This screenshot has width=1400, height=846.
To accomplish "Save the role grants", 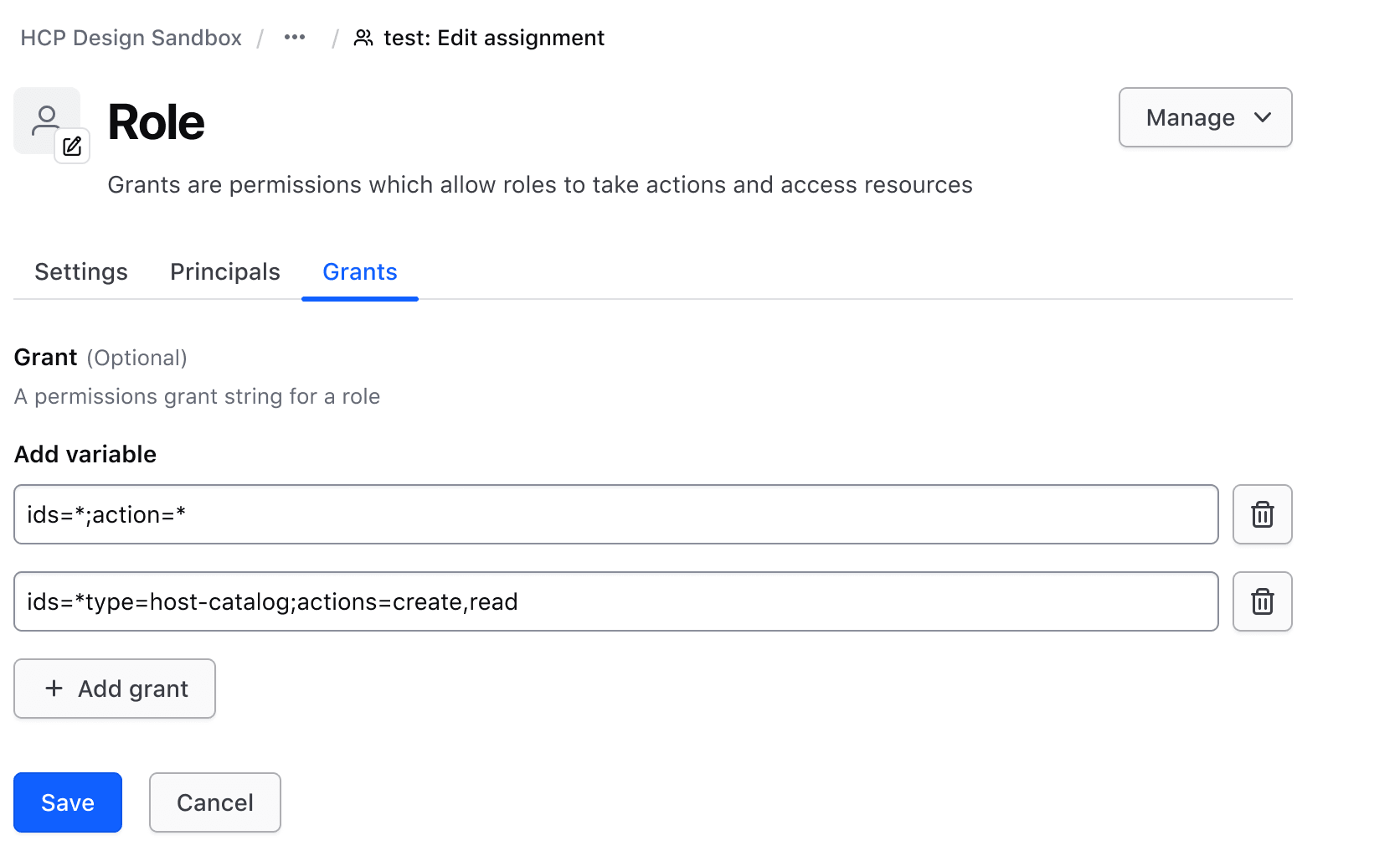I will point(68,802).
